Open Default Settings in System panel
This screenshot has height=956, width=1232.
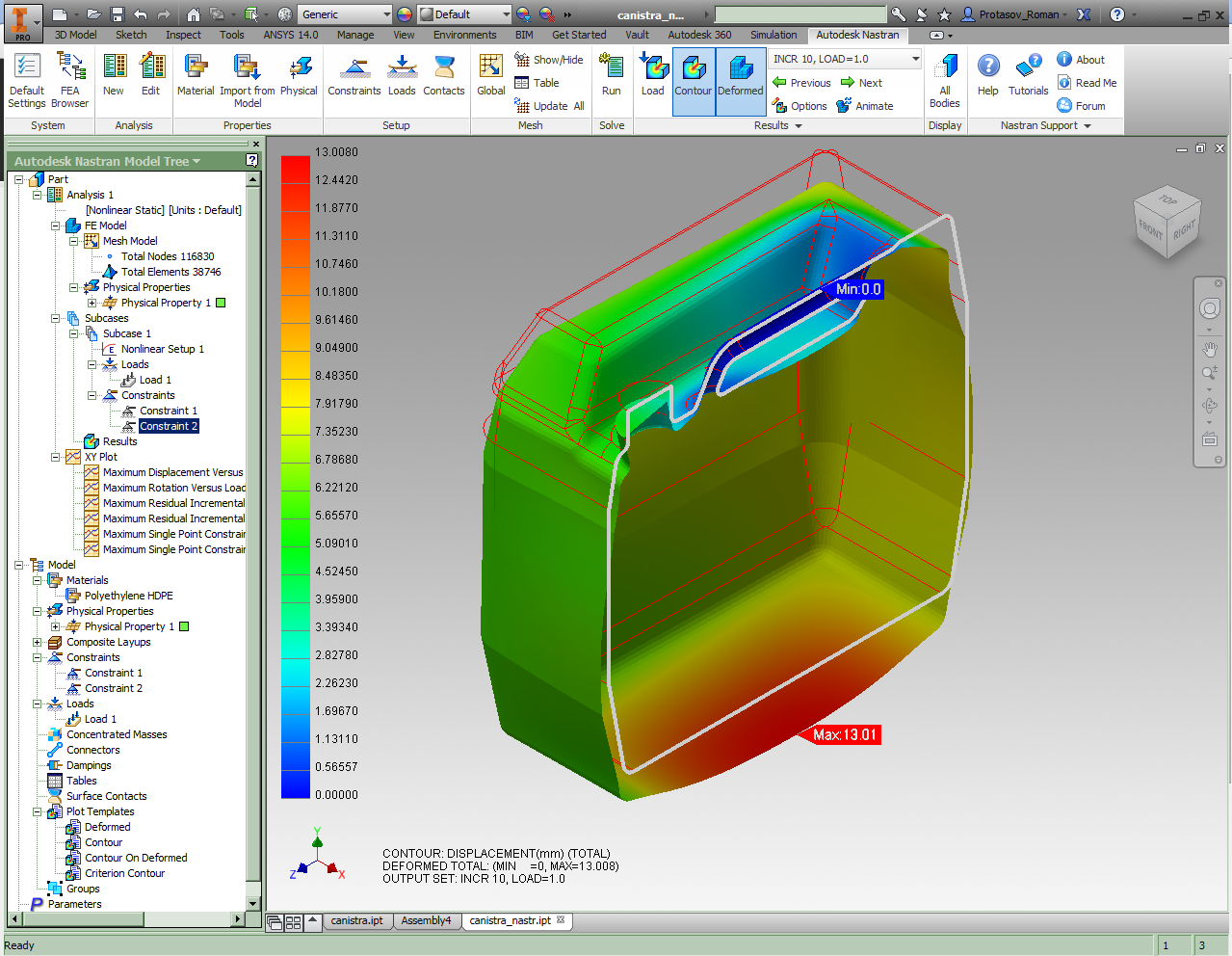tap(27, 80)
